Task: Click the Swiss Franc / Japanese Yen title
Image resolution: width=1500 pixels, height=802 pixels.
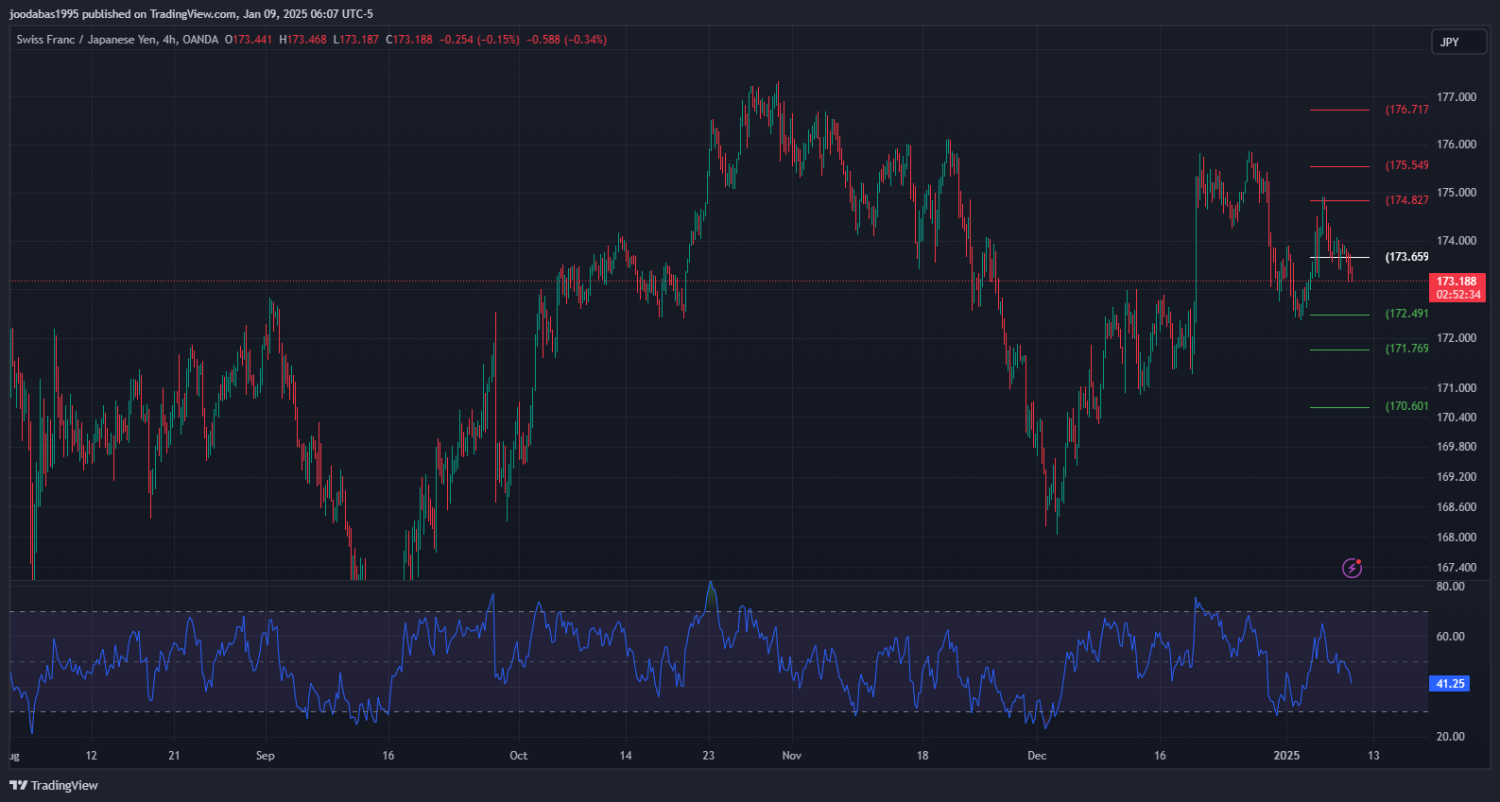Action: click(x=87, y=40)
